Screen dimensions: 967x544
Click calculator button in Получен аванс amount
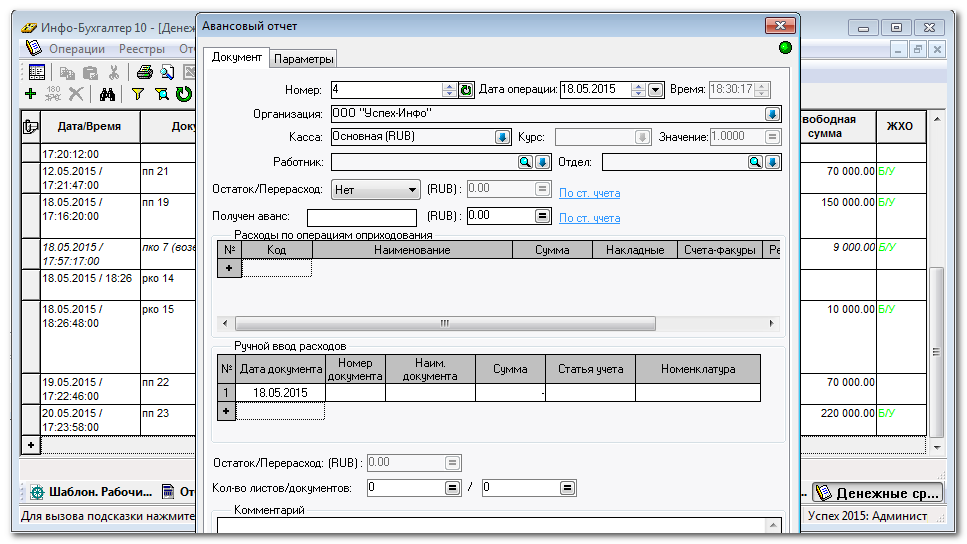[x=543, y=216]
